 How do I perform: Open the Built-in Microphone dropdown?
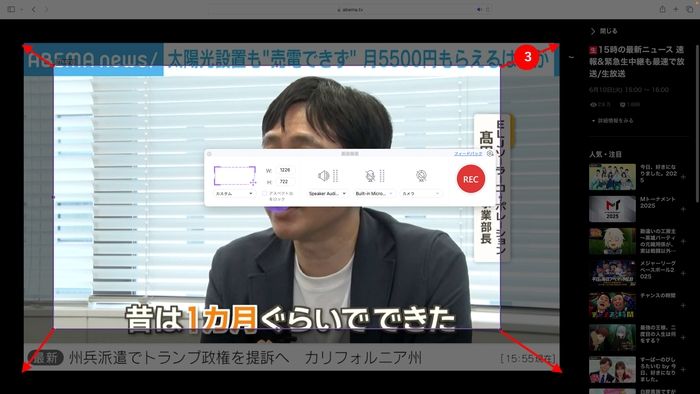(374, 194)
